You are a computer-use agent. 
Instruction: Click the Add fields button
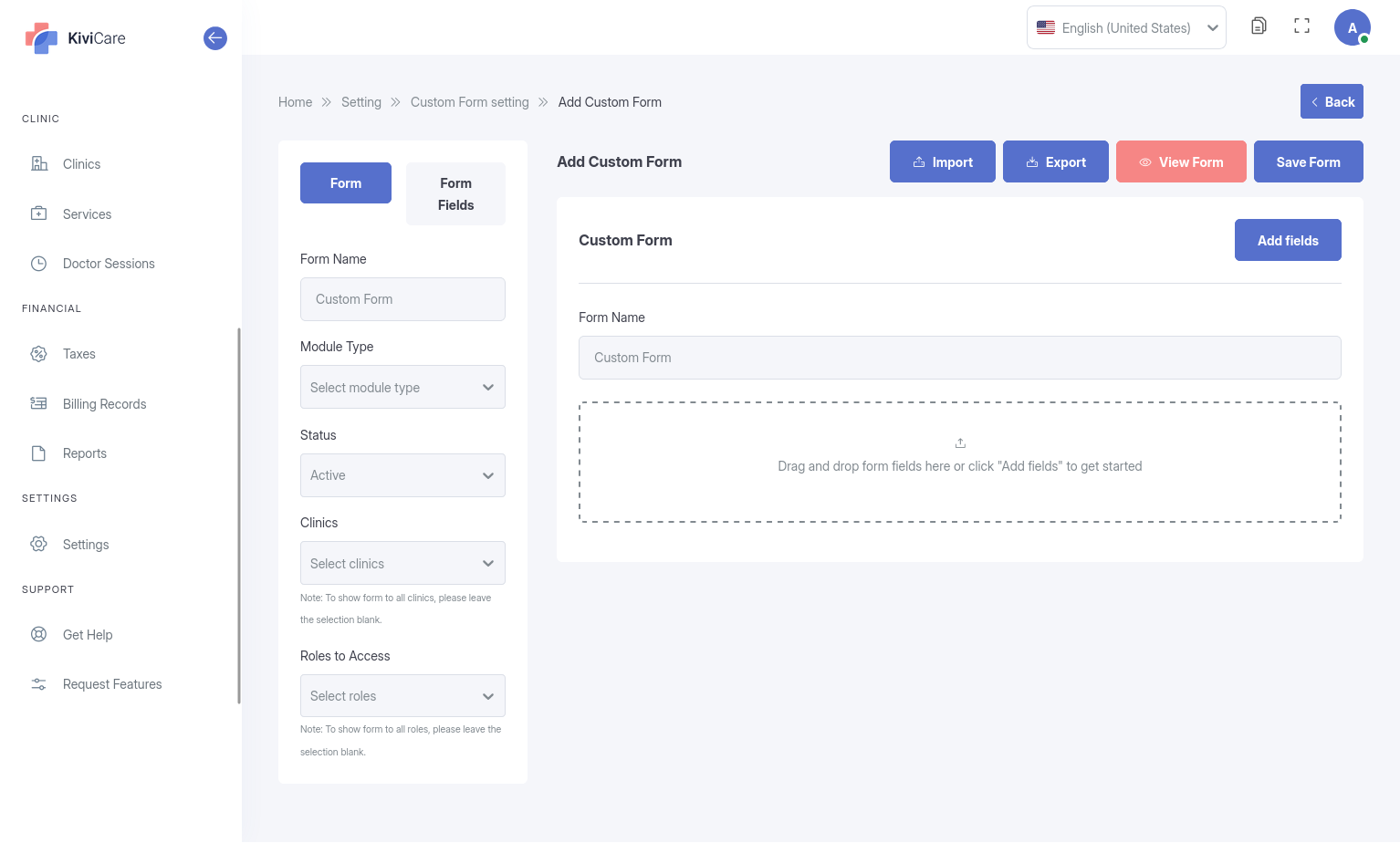click(1288, 240)
